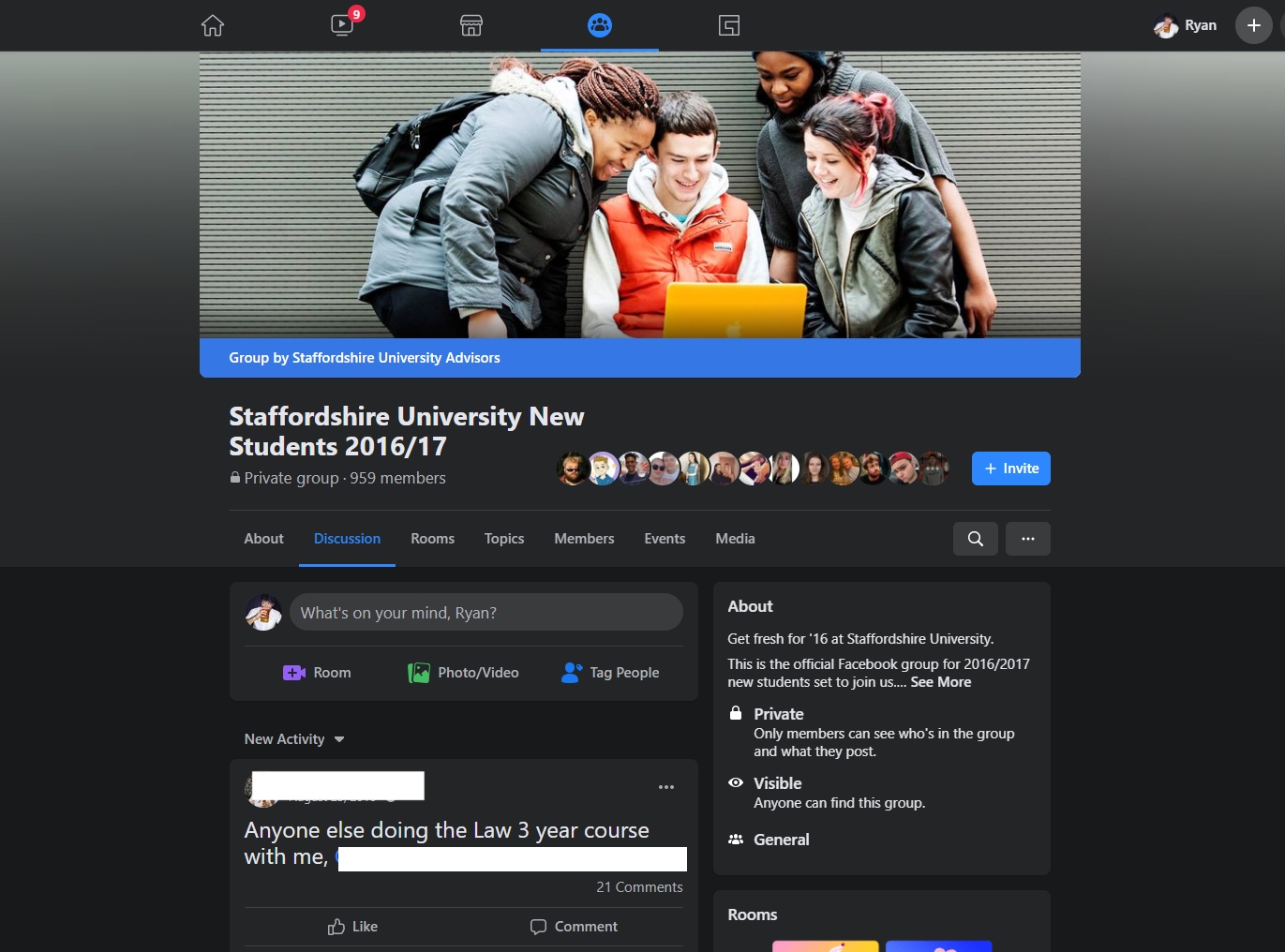Comment on the Law 3 year course post

574,927
